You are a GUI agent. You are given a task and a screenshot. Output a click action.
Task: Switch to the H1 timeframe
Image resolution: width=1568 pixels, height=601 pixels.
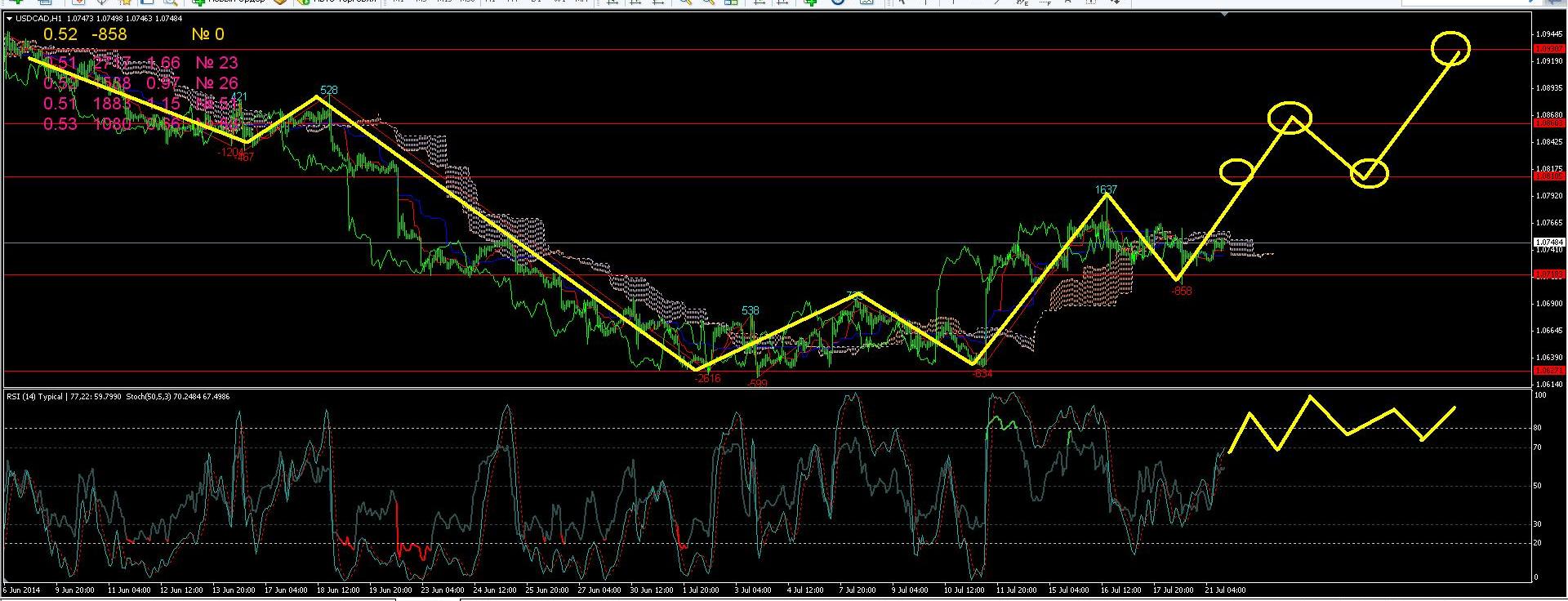490,2
